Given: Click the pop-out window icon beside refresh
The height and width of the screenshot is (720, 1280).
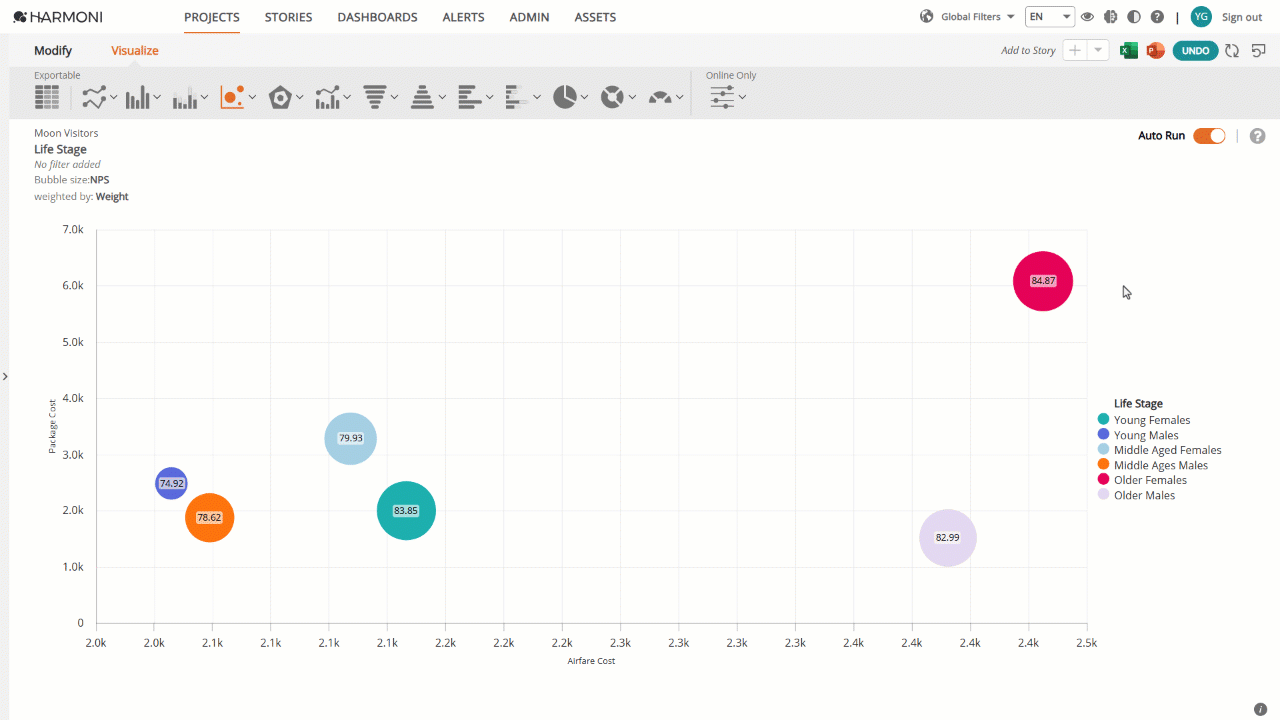Looking at the screenshot, I should 1259,50.
